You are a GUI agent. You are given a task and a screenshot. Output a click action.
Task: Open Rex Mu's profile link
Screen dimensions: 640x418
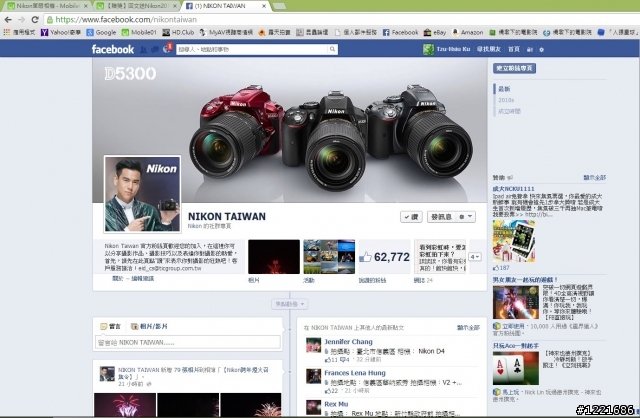pyautogui.click(x=336, y=404)
